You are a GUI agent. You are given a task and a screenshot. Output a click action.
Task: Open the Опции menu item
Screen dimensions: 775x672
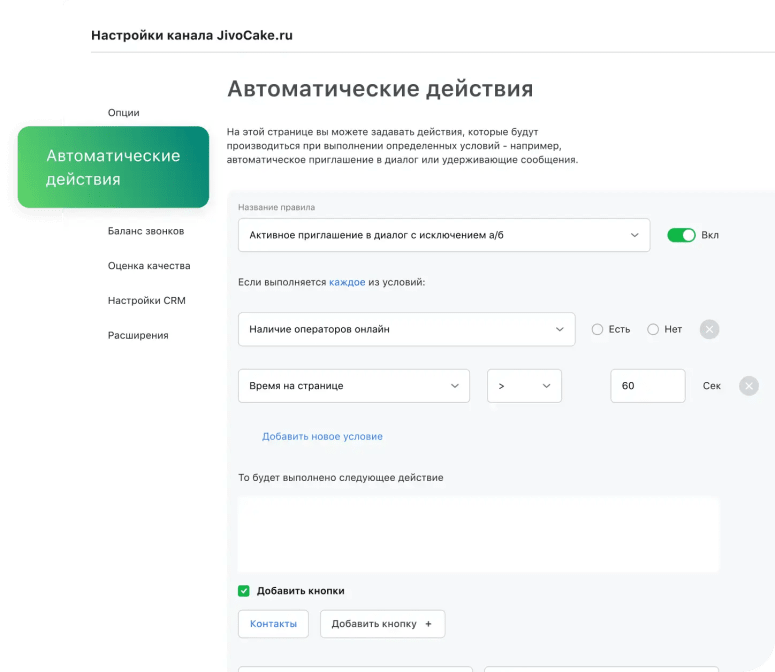[124, 113]
